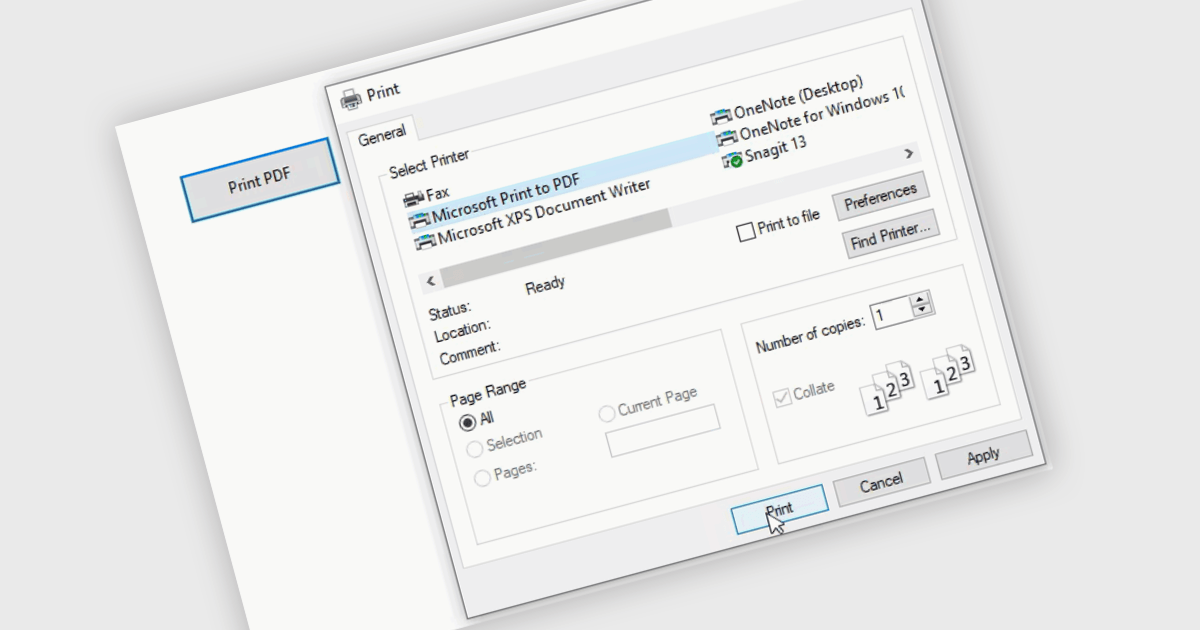
Task: Toggle the Collate checkbox
Action: (783, 397)
